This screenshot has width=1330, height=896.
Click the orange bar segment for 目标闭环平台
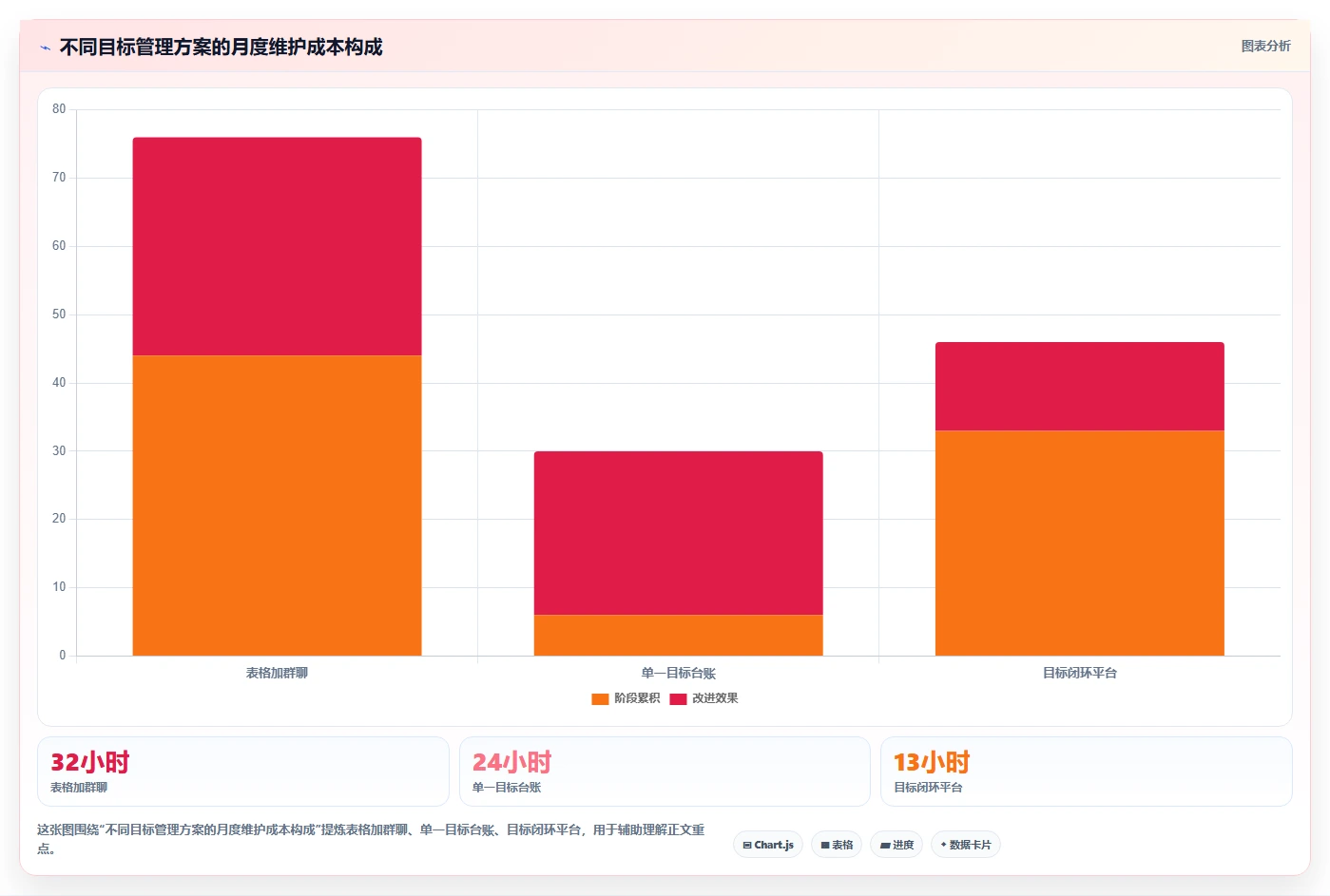[1079, 543]
